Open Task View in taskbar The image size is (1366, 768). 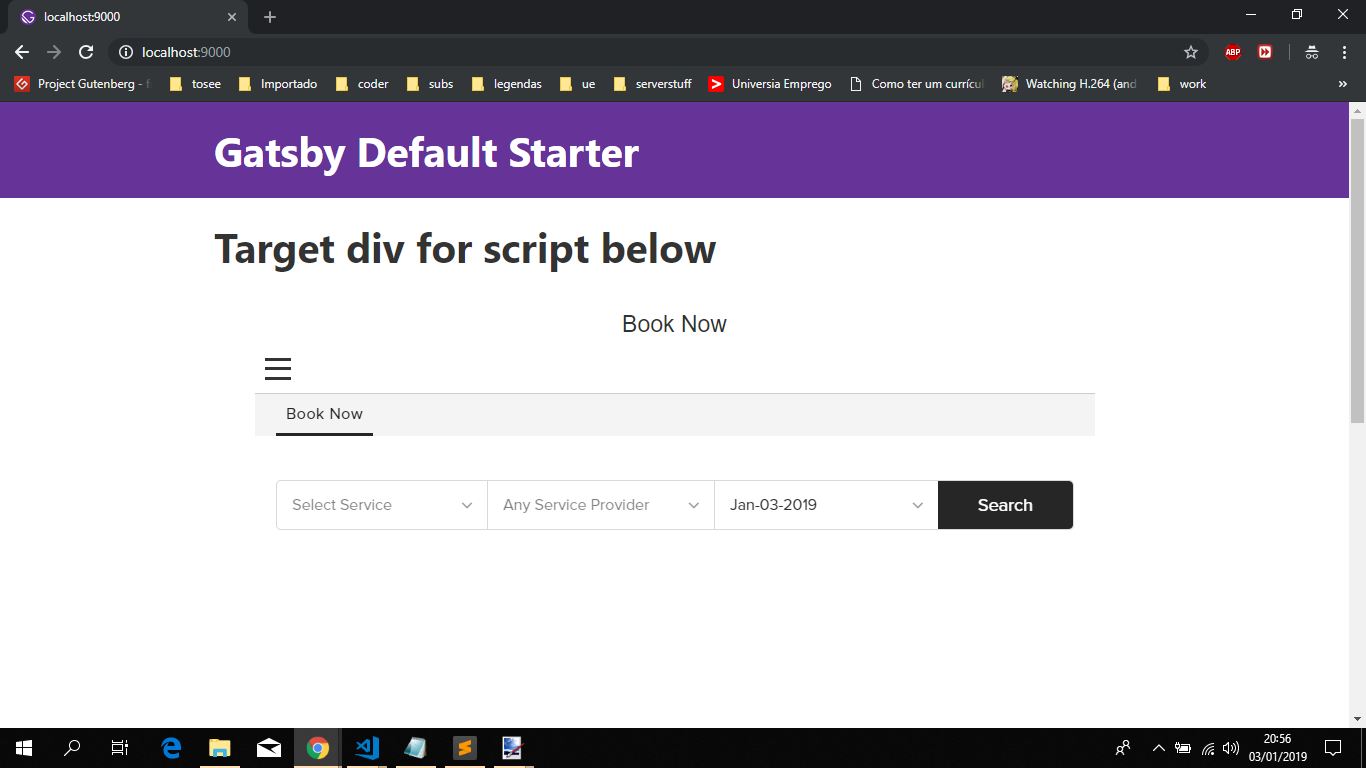point(120,748)
